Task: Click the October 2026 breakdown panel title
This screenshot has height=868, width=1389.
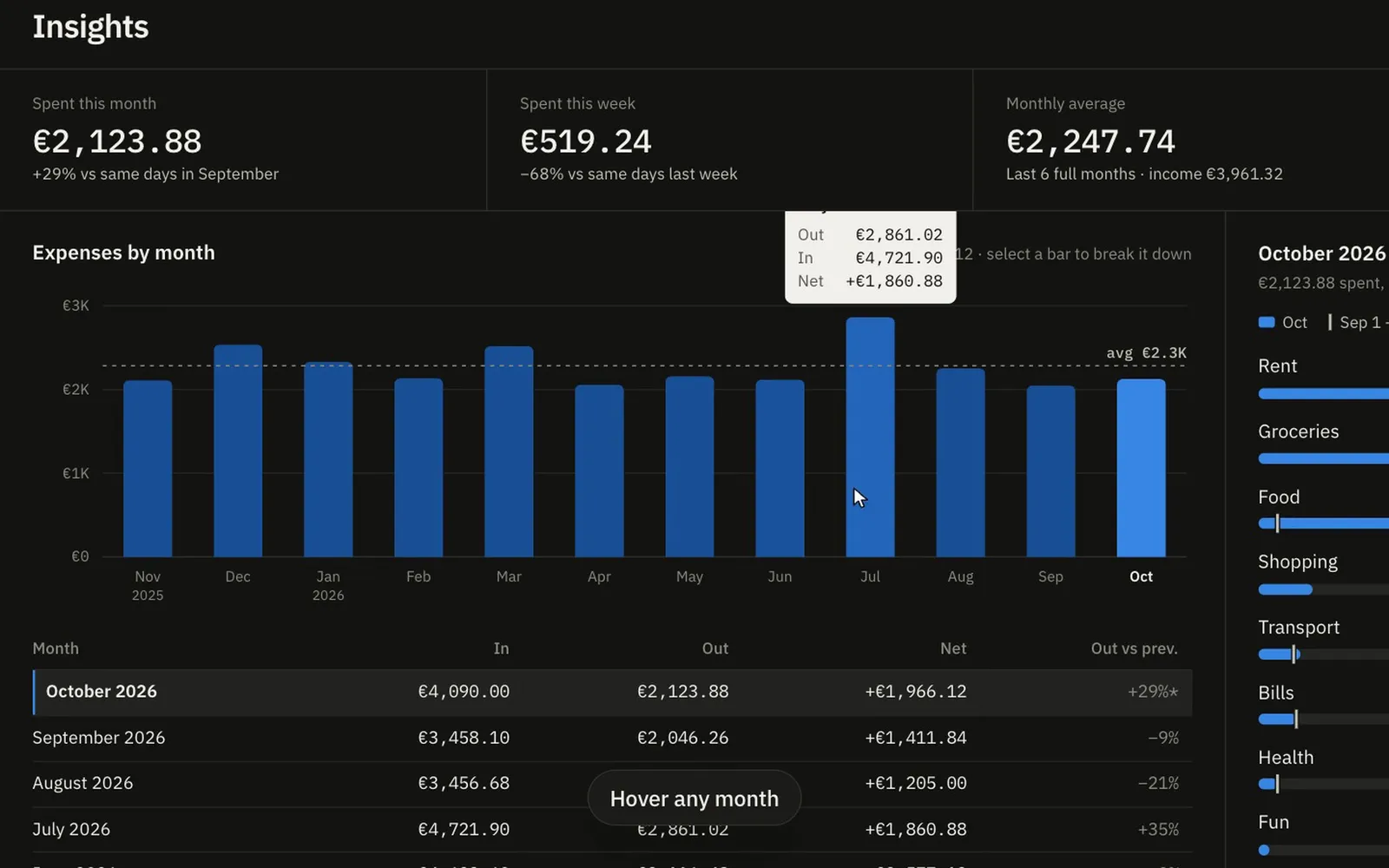Action: pos(1322,253)
